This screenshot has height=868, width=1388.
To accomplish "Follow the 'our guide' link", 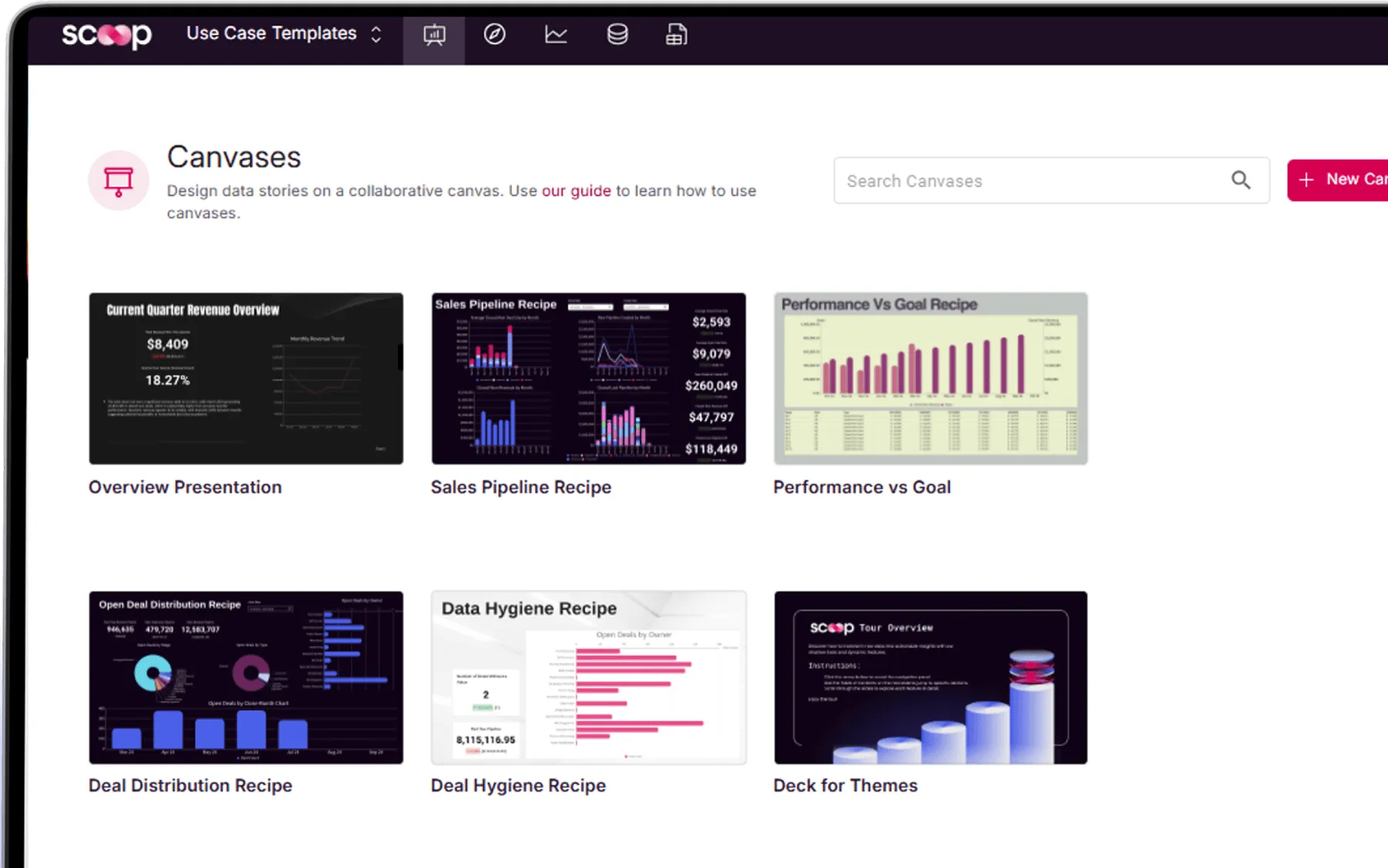I will [576, 190].
